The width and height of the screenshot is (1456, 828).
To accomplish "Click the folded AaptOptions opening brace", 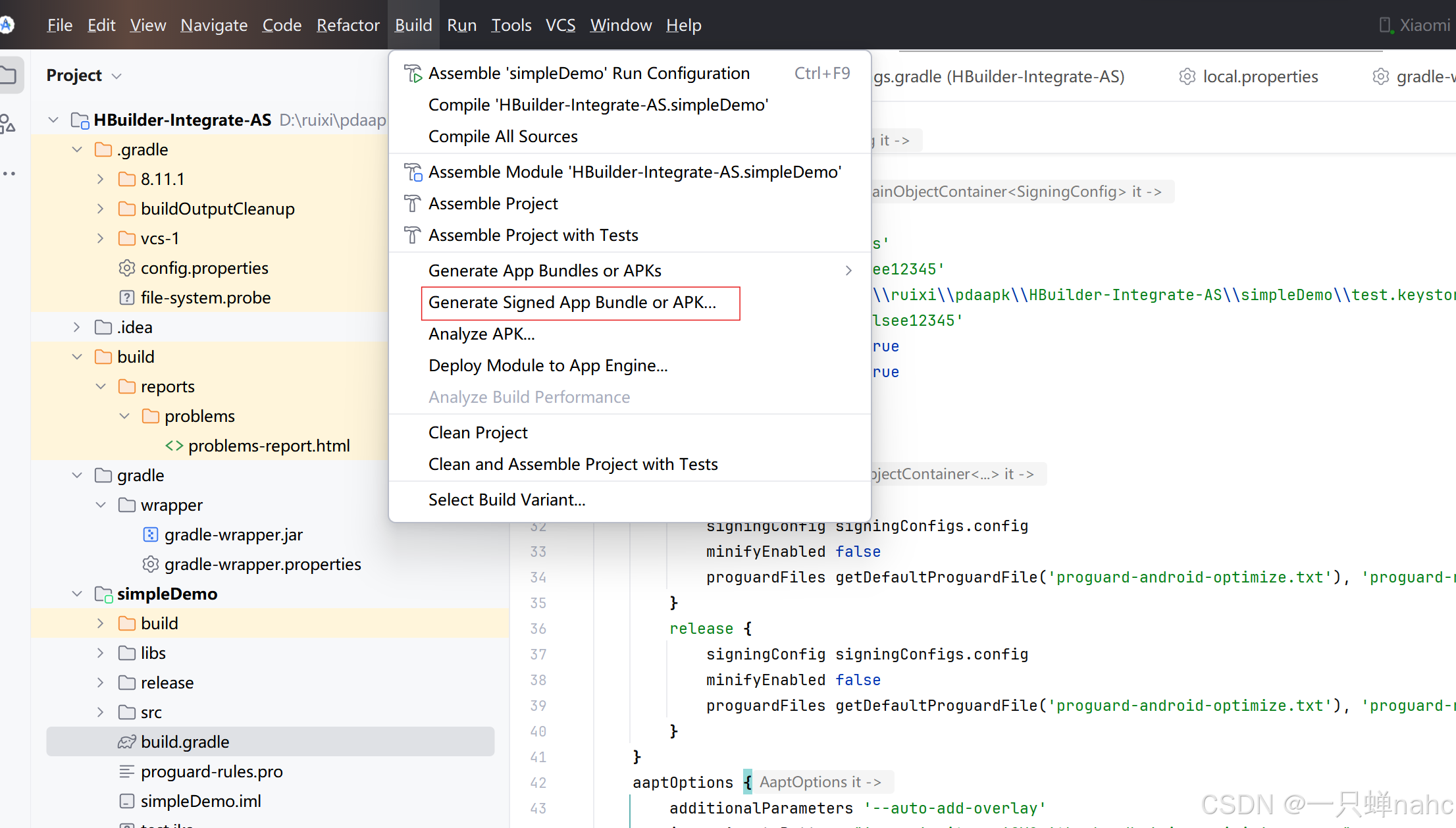I will (x=748, y=782).
